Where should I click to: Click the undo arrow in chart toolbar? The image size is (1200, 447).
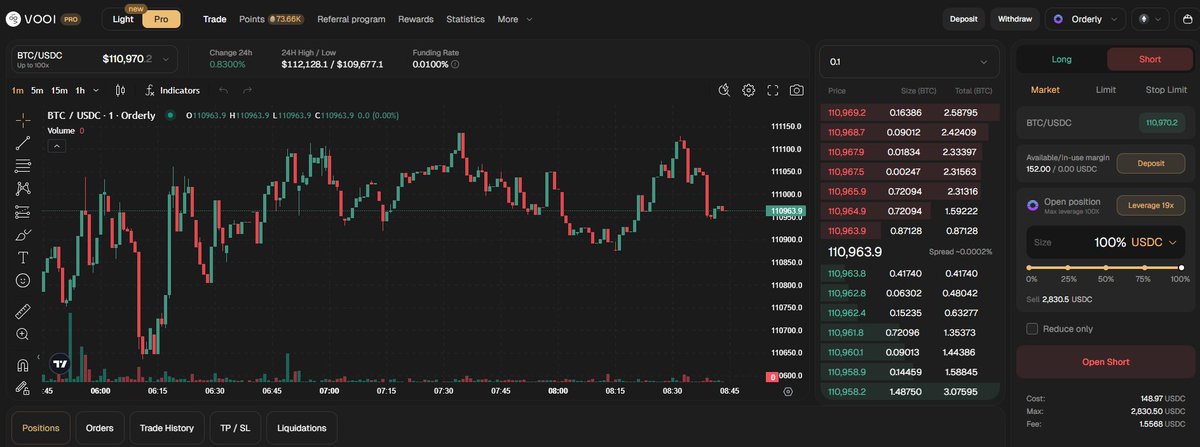tap(223, 90)
